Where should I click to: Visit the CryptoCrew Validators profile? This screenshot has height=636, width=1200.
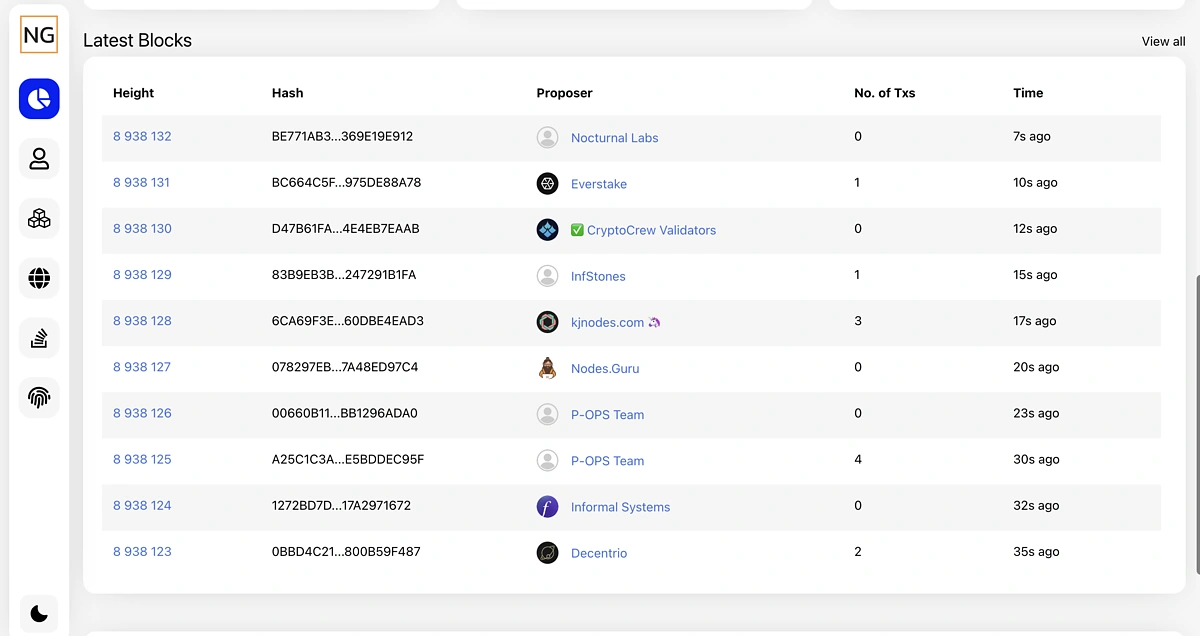tap(652, 229)
